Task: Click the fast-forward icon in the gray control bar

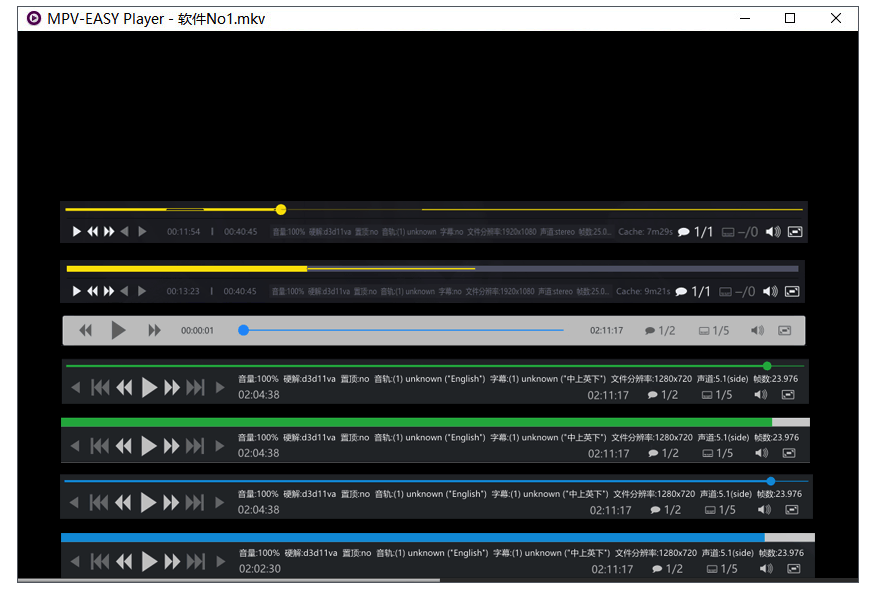Action: [x=154, y=330]
